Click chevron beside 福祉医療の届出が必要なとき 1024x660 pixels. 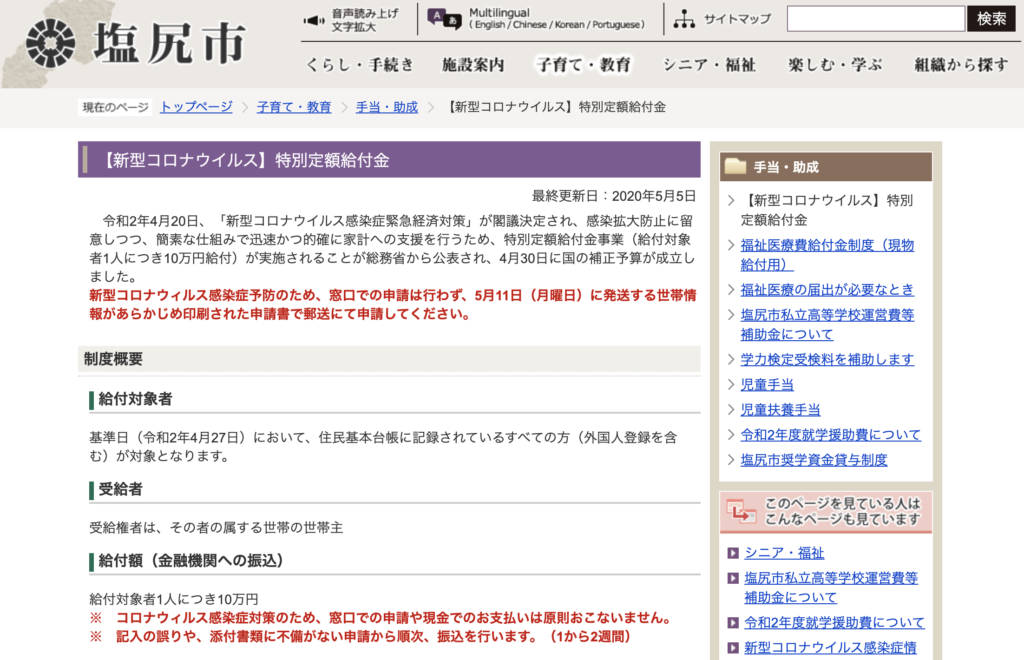[x=731, y=289]
